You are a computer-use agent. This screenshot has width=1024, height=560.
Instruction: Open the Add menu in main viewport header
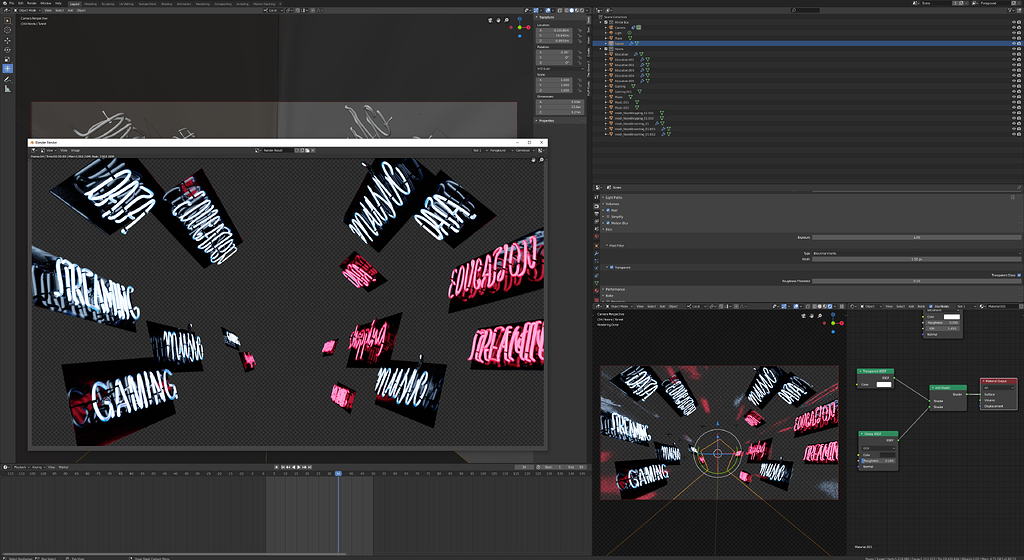point(70,10)
